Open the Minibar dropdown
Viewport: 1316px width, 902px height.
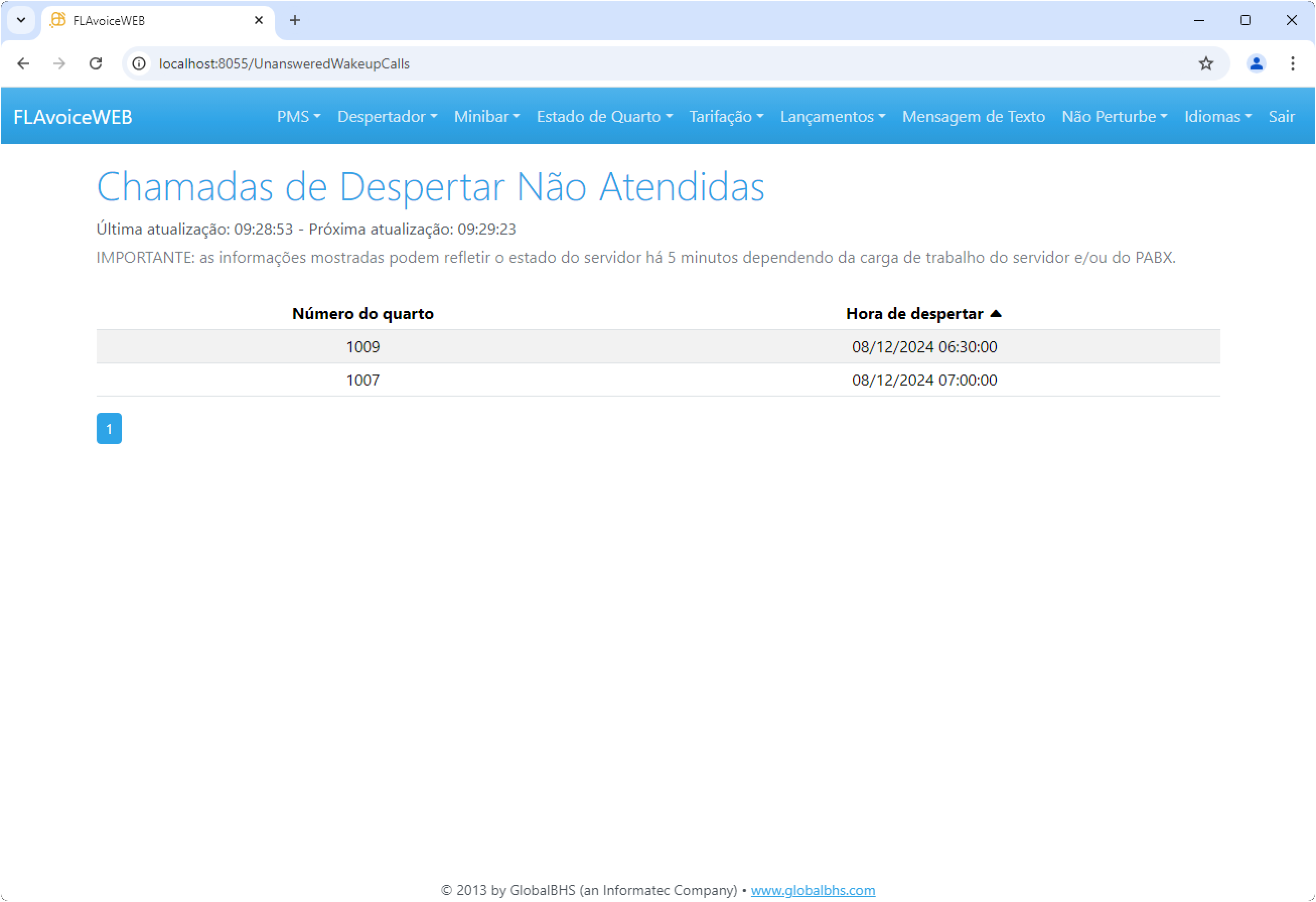[486, 116]
